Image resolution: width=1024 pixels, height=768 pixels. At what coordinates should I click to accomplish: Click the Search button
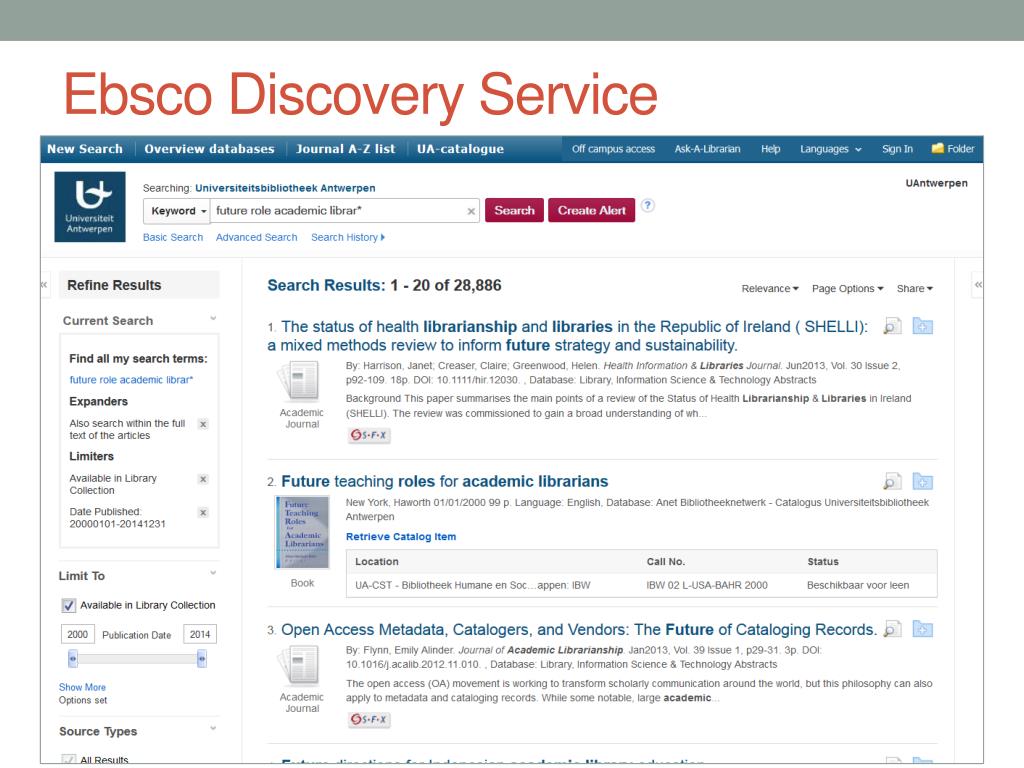tap(514, 210)
